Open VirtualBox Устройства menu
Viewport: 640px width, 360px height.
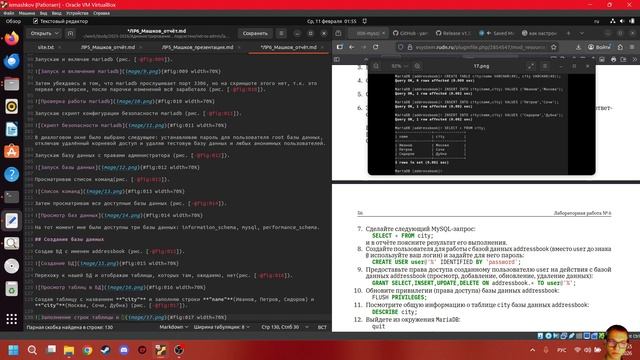[x=77, y=13]
